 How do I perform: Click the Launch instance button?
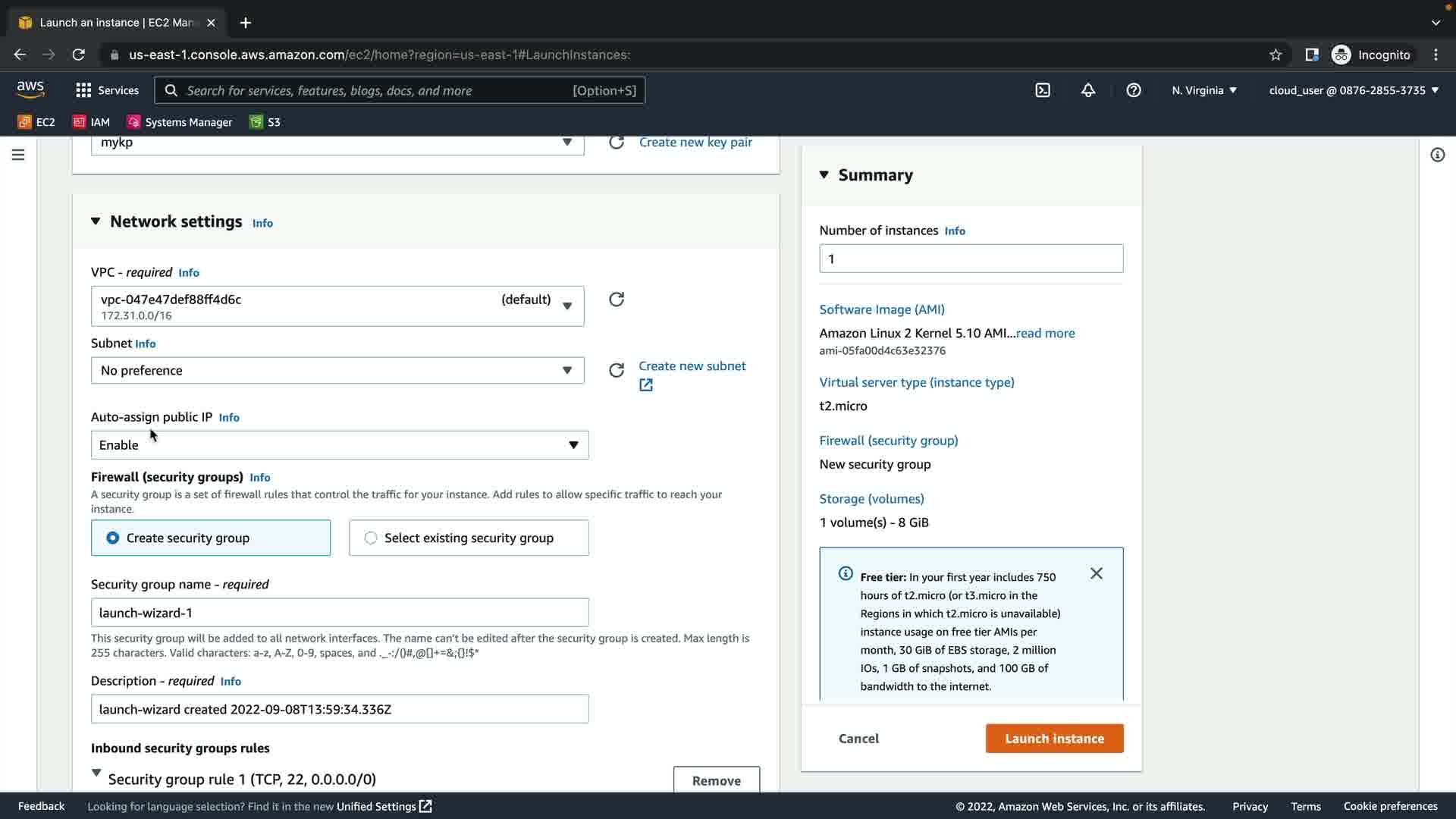[1054, 739]
